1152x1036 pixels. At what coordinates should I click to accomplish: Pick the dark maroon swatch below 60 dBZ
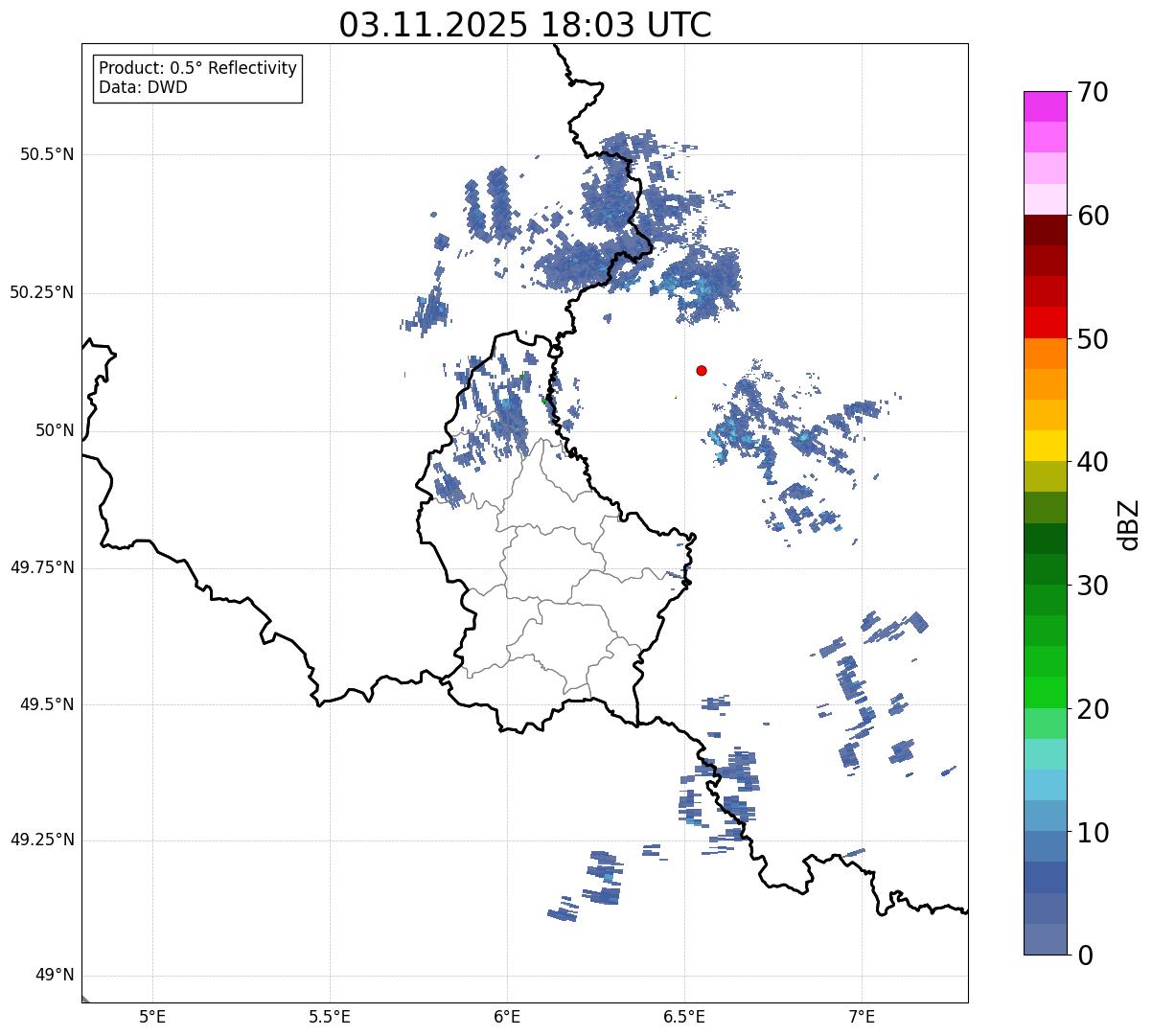[1046, 230]
